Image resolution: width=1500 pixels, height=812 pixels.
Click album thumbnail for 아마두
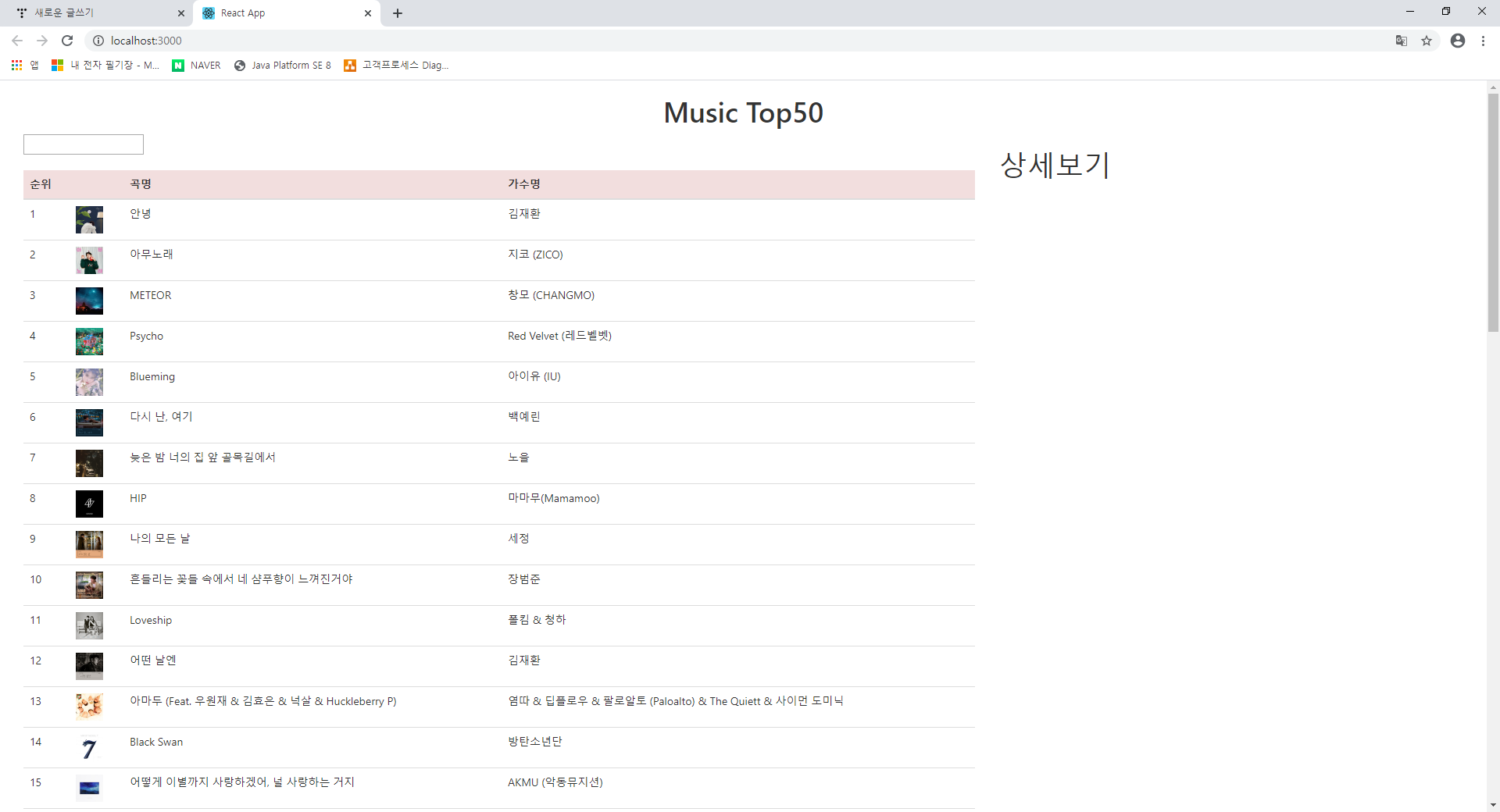89,707
